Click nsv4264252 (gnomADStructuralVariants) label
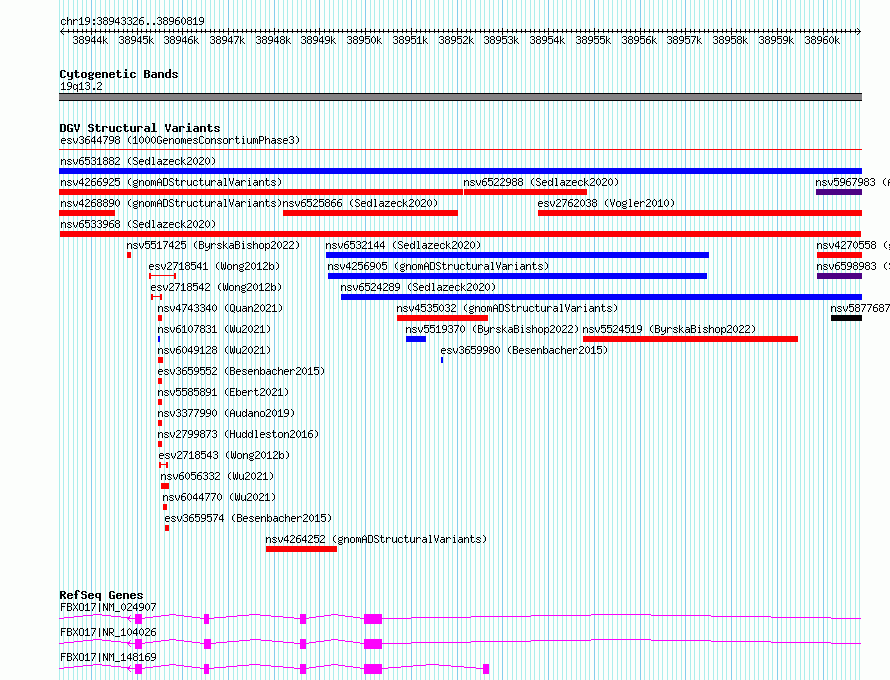The image size is (890, 680). pos(376,539)
